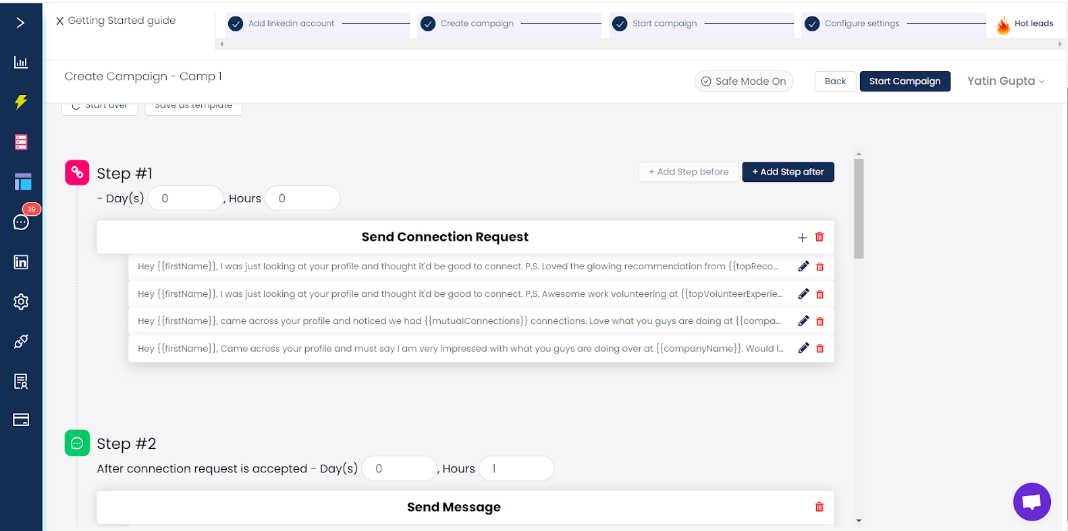Select the Add linkedin account guide step
1068x531 pixels.
317,23
